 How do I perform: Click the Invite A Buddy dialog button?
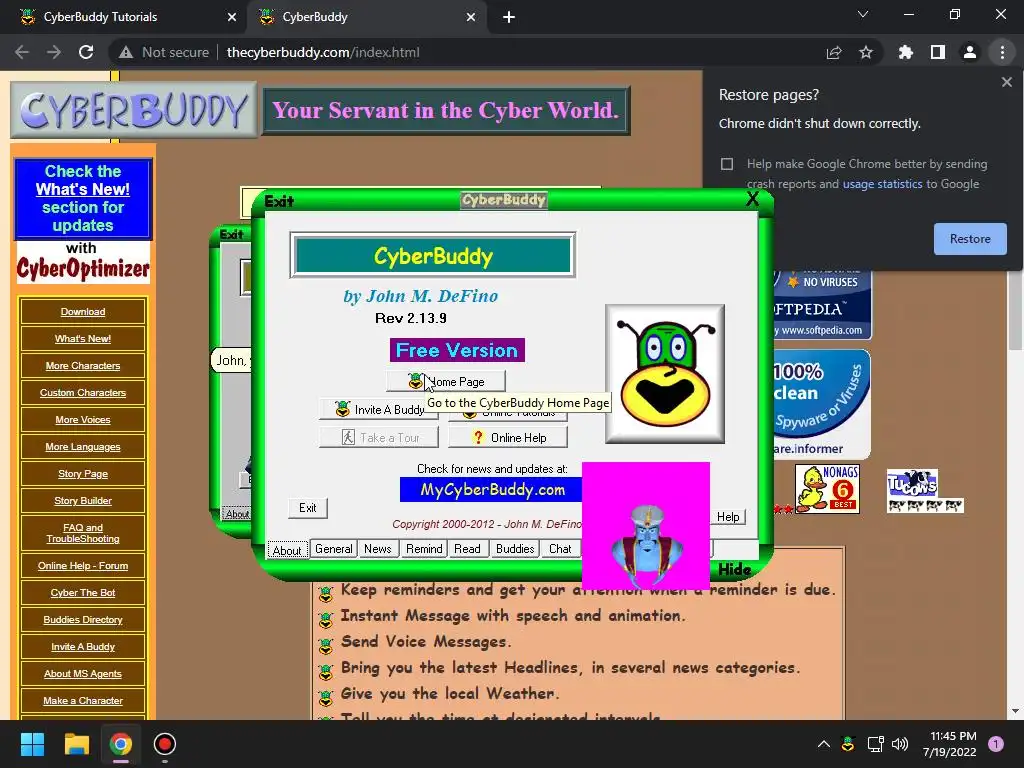(x=379, y=409)
